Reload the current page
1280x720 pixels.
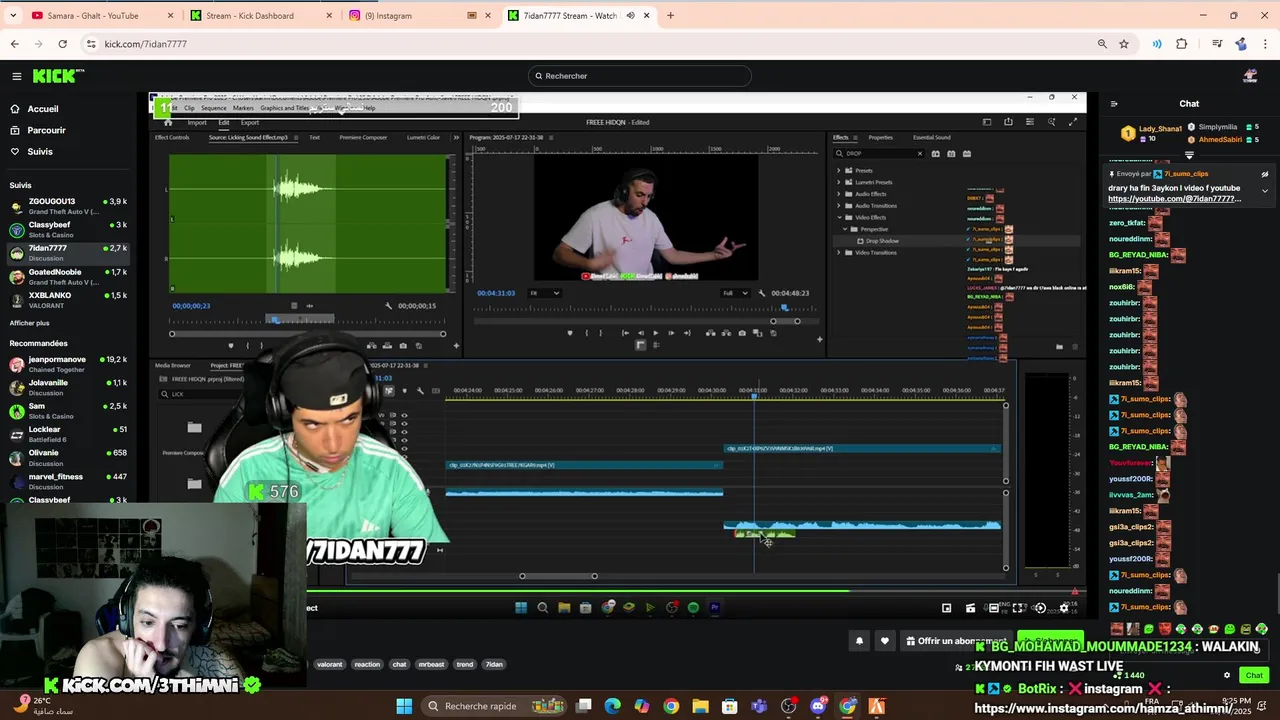click(62, 44)
